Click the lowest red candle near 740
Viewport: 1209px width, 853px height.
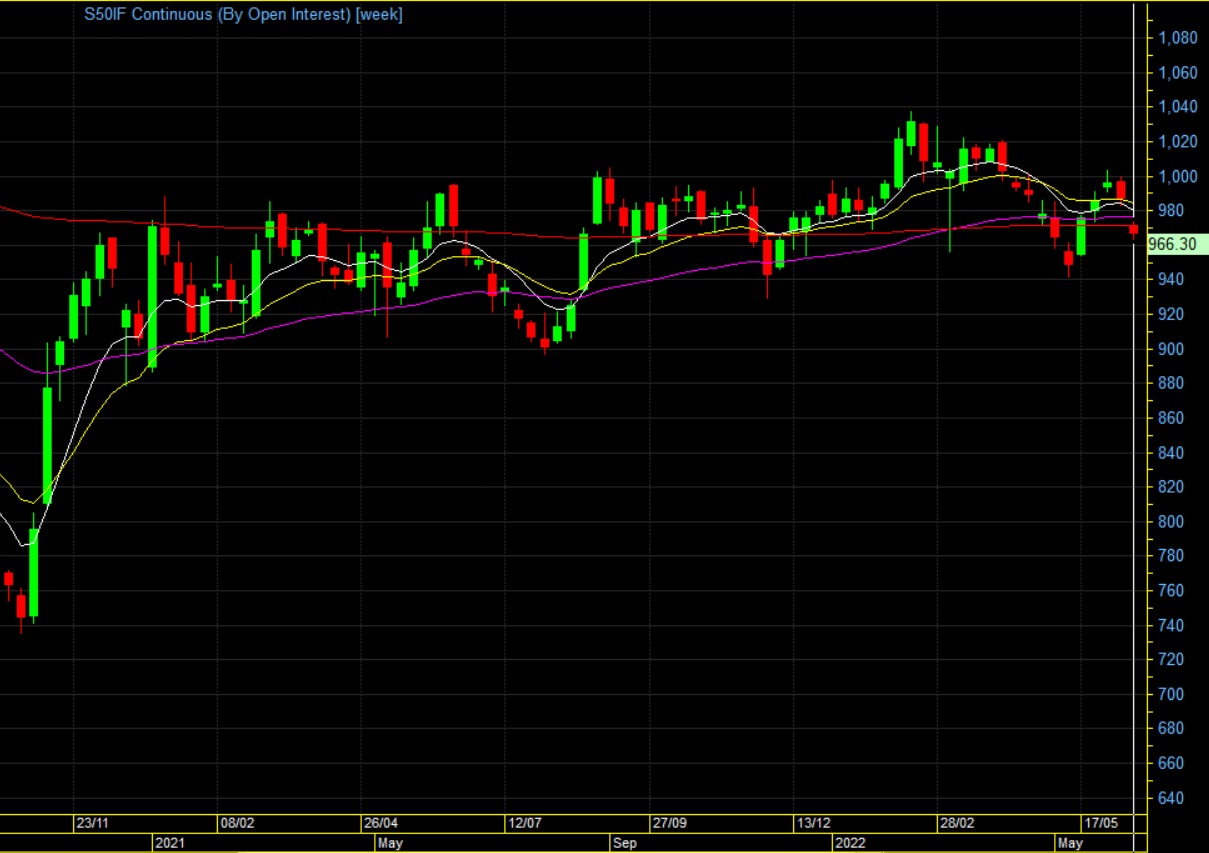[x=21, y=606]
